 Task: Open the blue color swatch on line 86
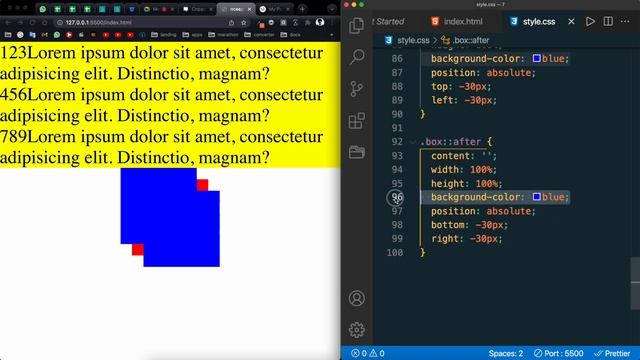[537, 58]
